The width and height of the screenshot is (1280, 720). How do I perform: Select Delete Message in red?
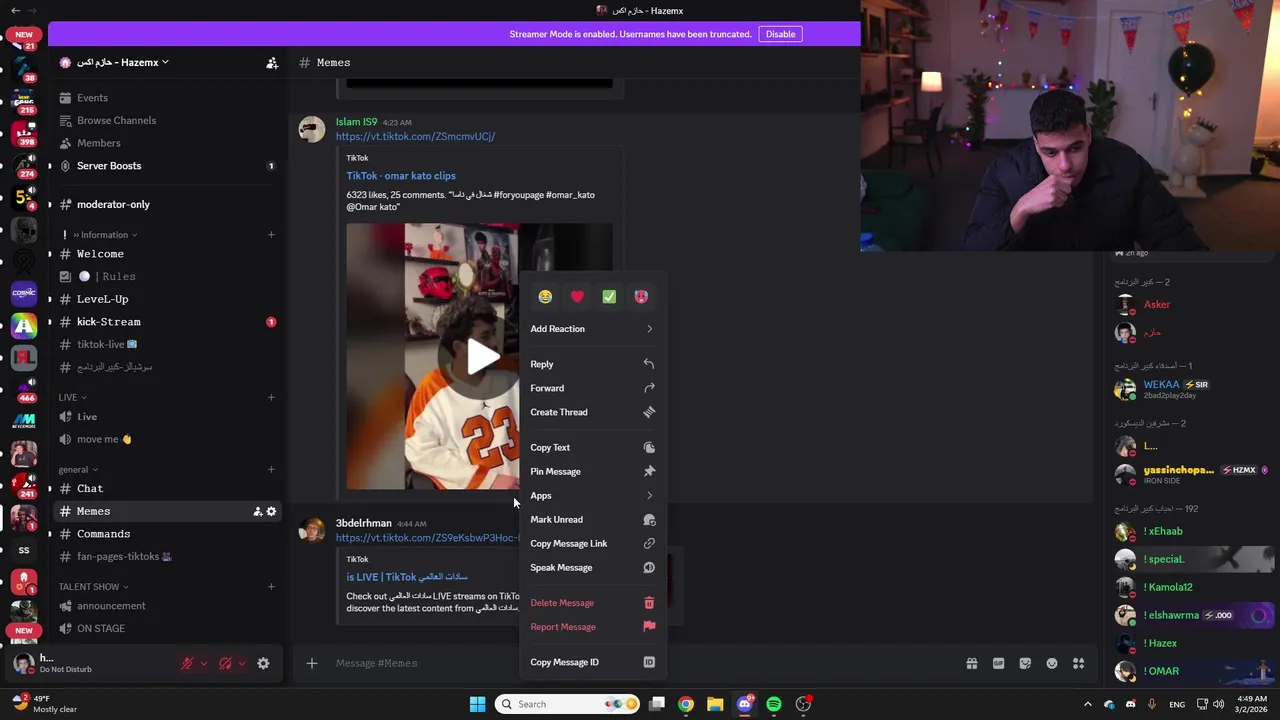592,603
